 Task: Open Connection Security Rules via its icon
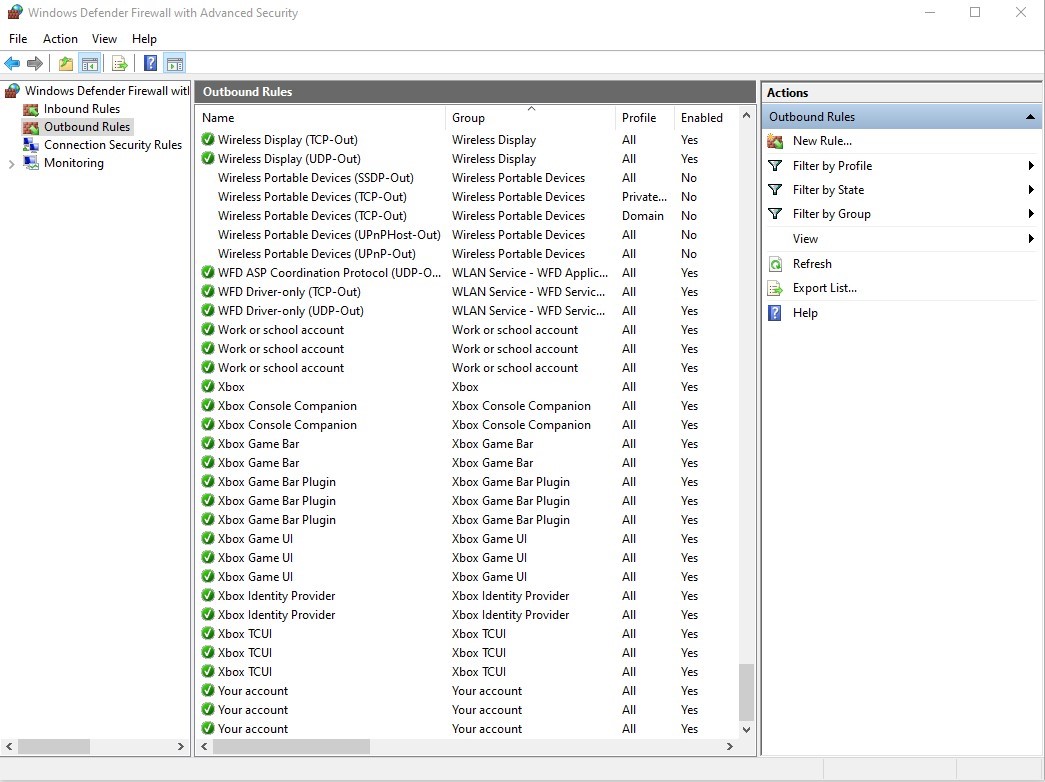click(31, 145)
